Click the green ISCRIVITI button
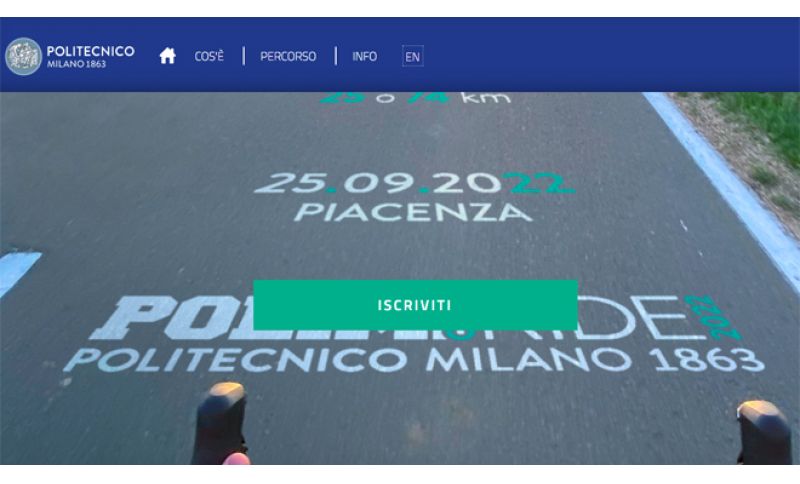Image resolution: width=800 pixels, height=484 pixels. 415,305
